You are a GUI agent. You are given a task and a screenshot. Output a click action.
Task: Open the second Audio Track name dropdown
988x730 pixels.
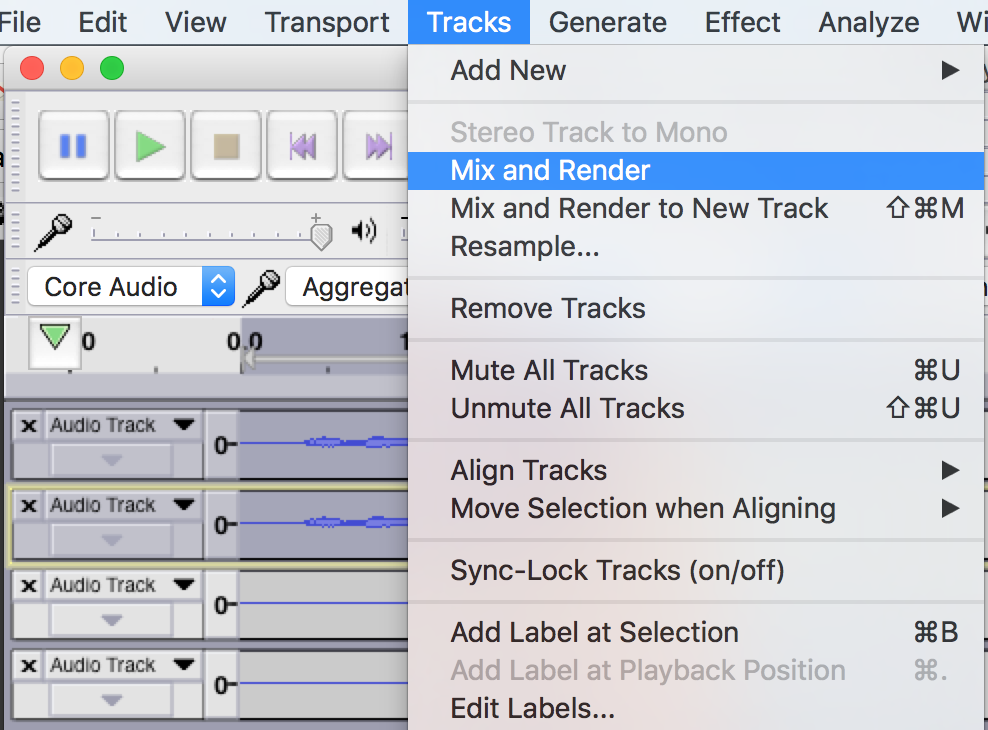click(x=183, y=505)
